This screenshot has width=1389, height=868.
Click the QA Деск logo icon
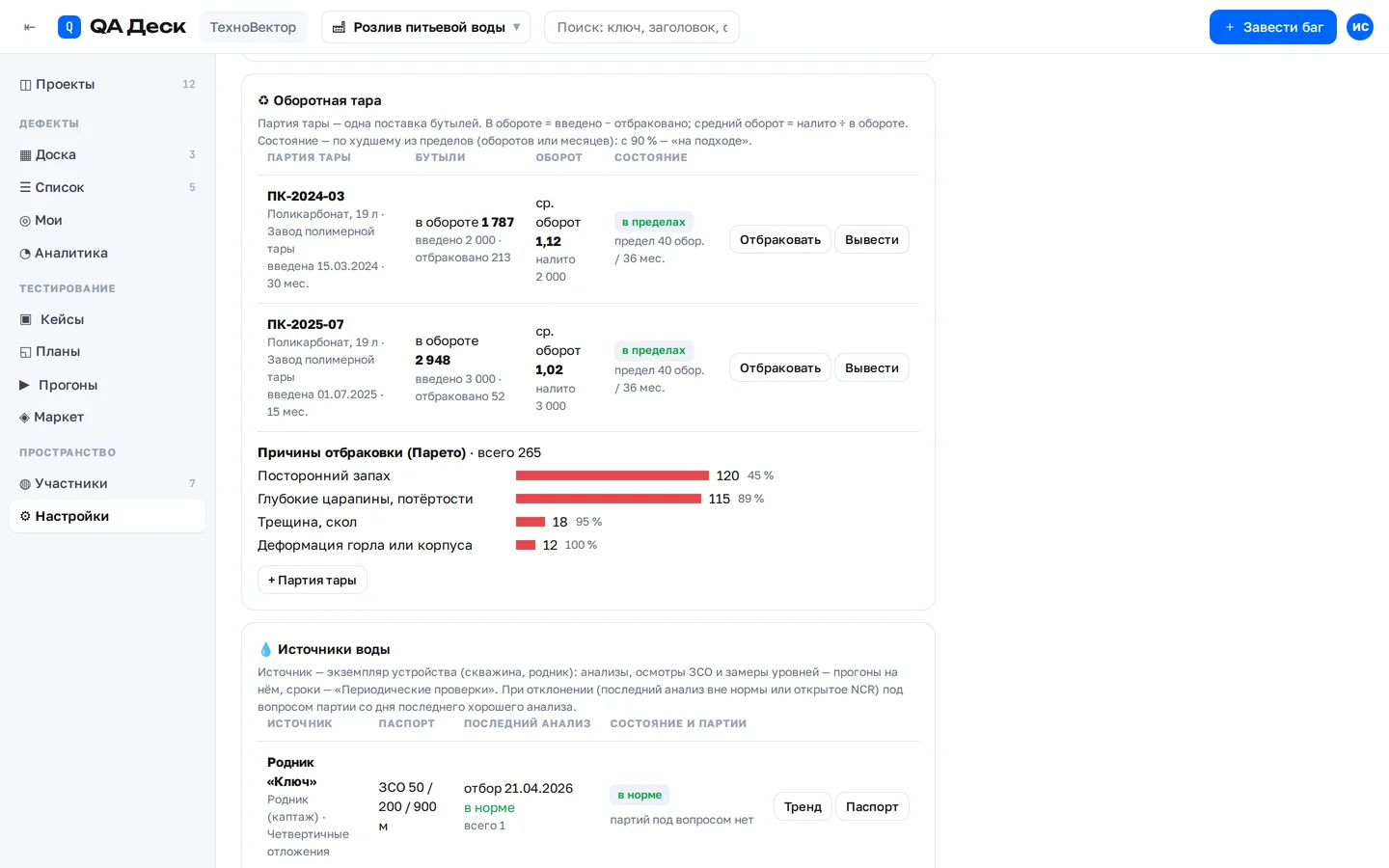(69, 27)
